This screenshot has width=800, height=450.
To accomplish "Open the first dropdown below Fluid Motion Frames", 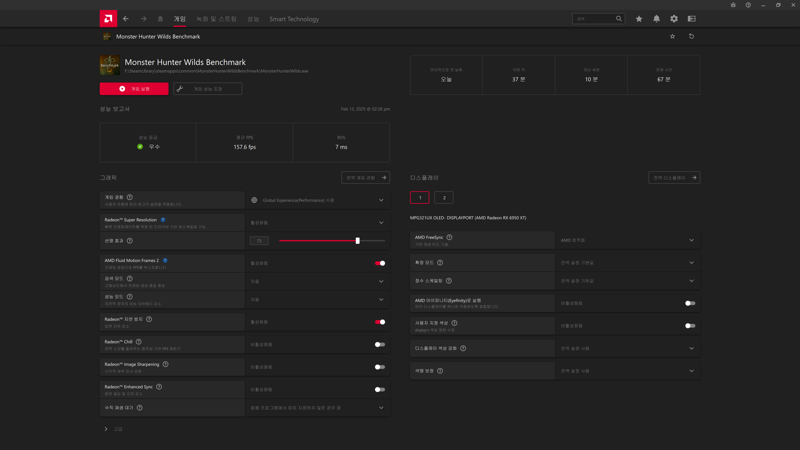I will point(317,281).
